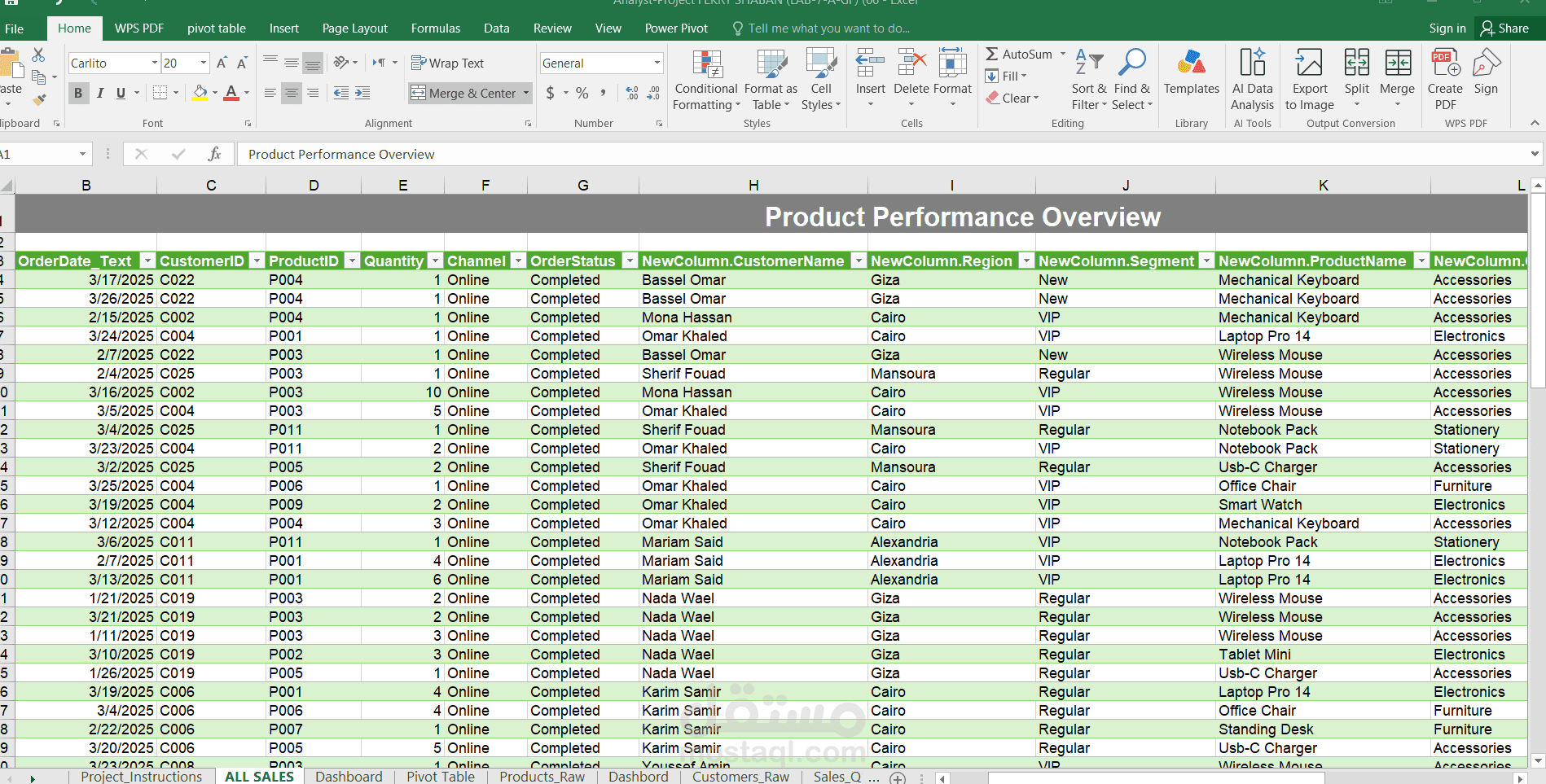
Task: Toggle Top Align button
Action: [270, 62]
